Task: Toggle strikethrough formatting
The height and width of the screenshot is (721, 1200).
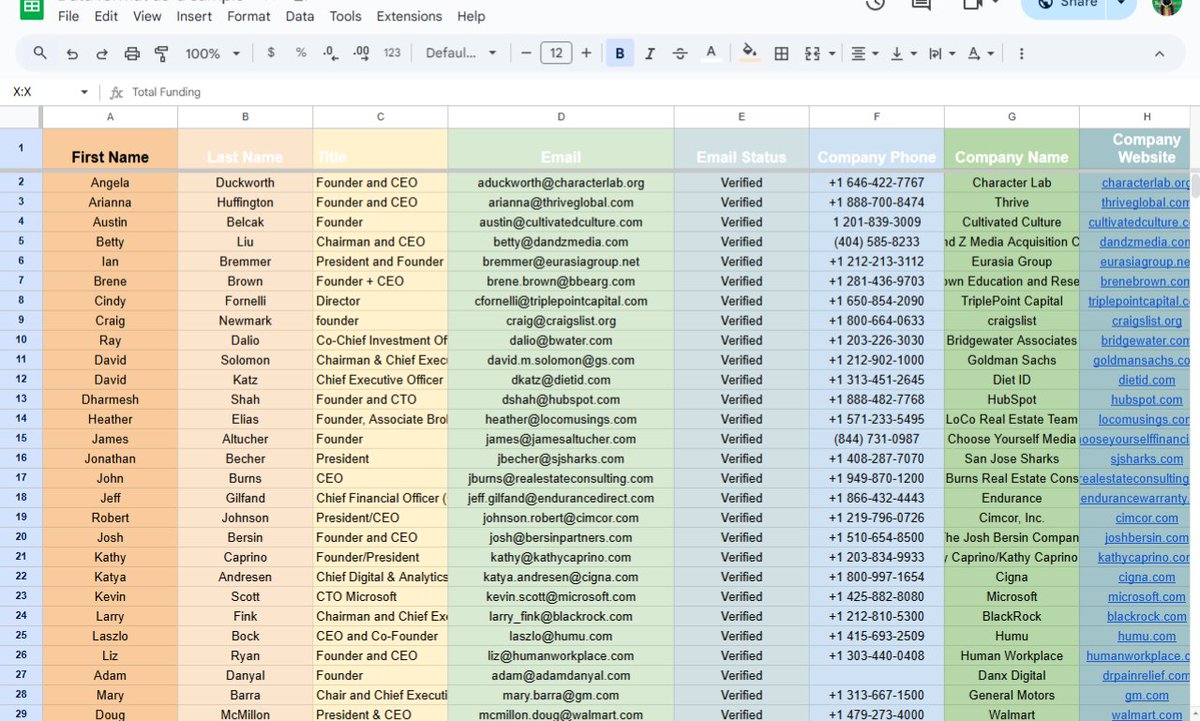Action: click(x=680, y=53)
